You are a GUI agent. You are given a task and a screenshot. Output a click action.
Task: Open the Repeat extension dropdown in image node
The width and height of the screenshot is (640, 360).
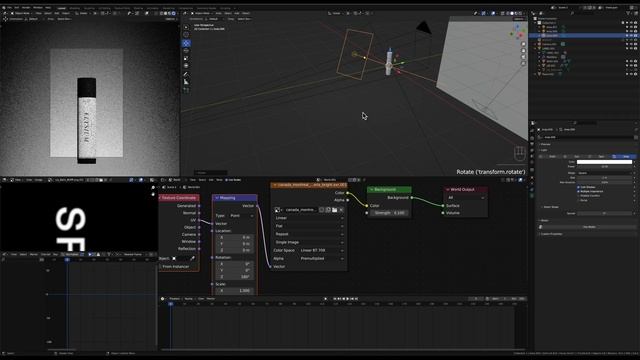(x=309, y=234)
